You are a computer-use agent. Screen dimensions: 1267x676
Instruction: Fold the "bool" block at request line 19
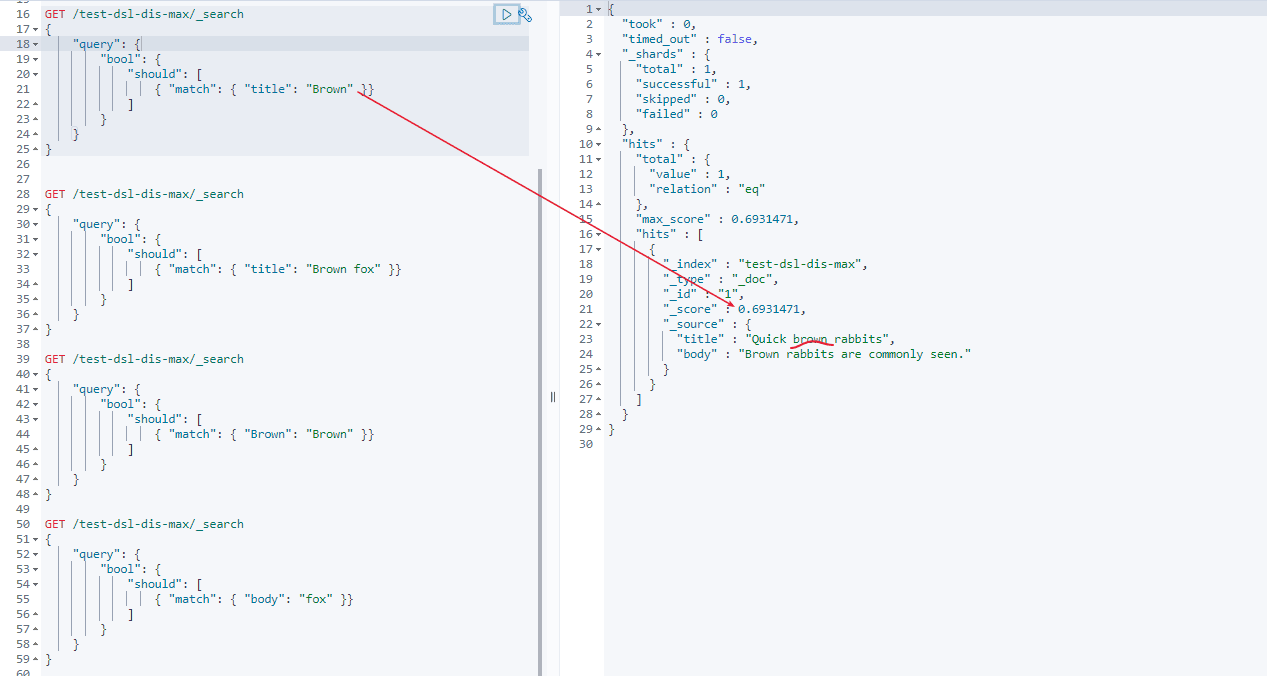click(38, 59)
